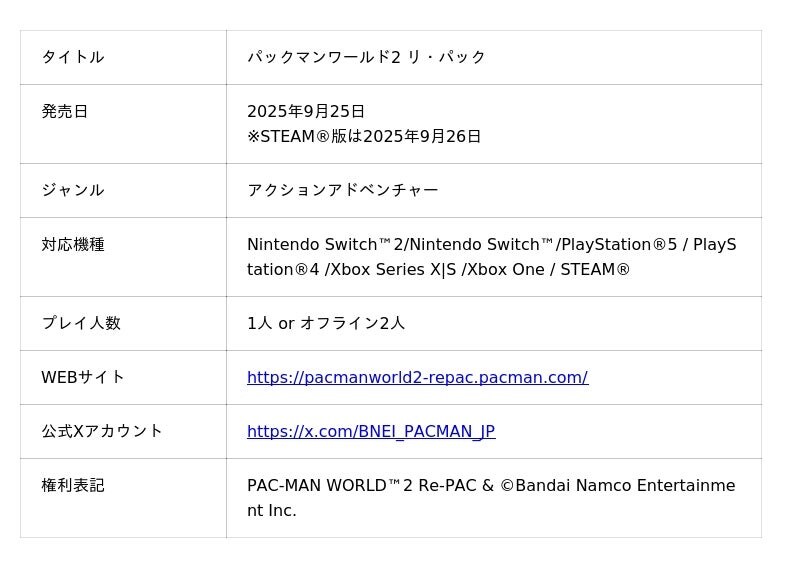Click the 1人 or オフライン2人 players text
Image resolution: width=800 pixels, height=568 pixels.
tap(326, 323)
